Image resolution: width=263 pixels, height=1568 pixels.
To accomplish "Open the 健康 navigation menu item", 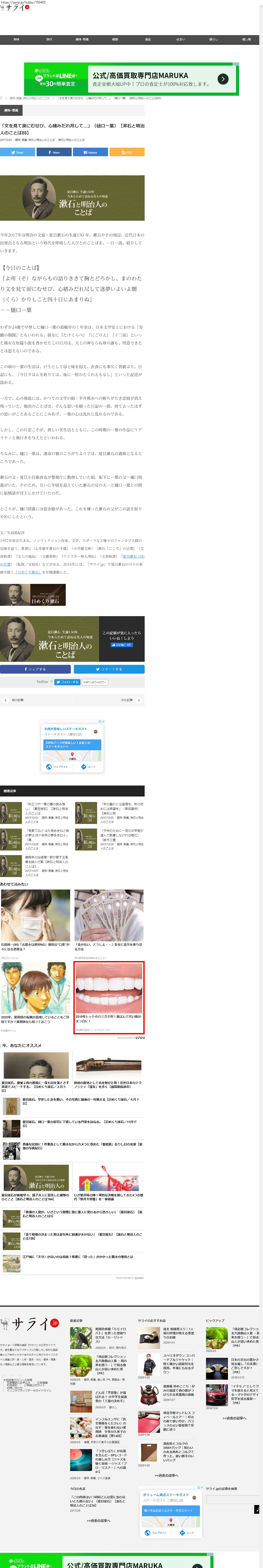I will [x=115, y=39].
